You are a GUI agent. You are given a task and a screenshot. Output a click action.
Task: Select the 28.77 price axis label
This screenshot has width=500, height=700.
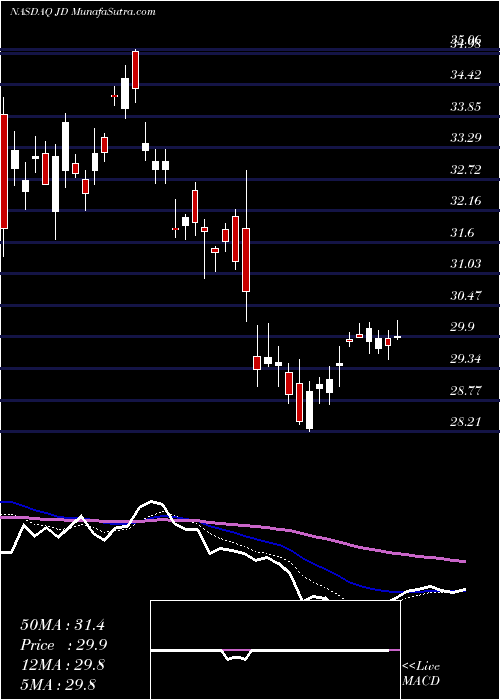click(466, 391)
